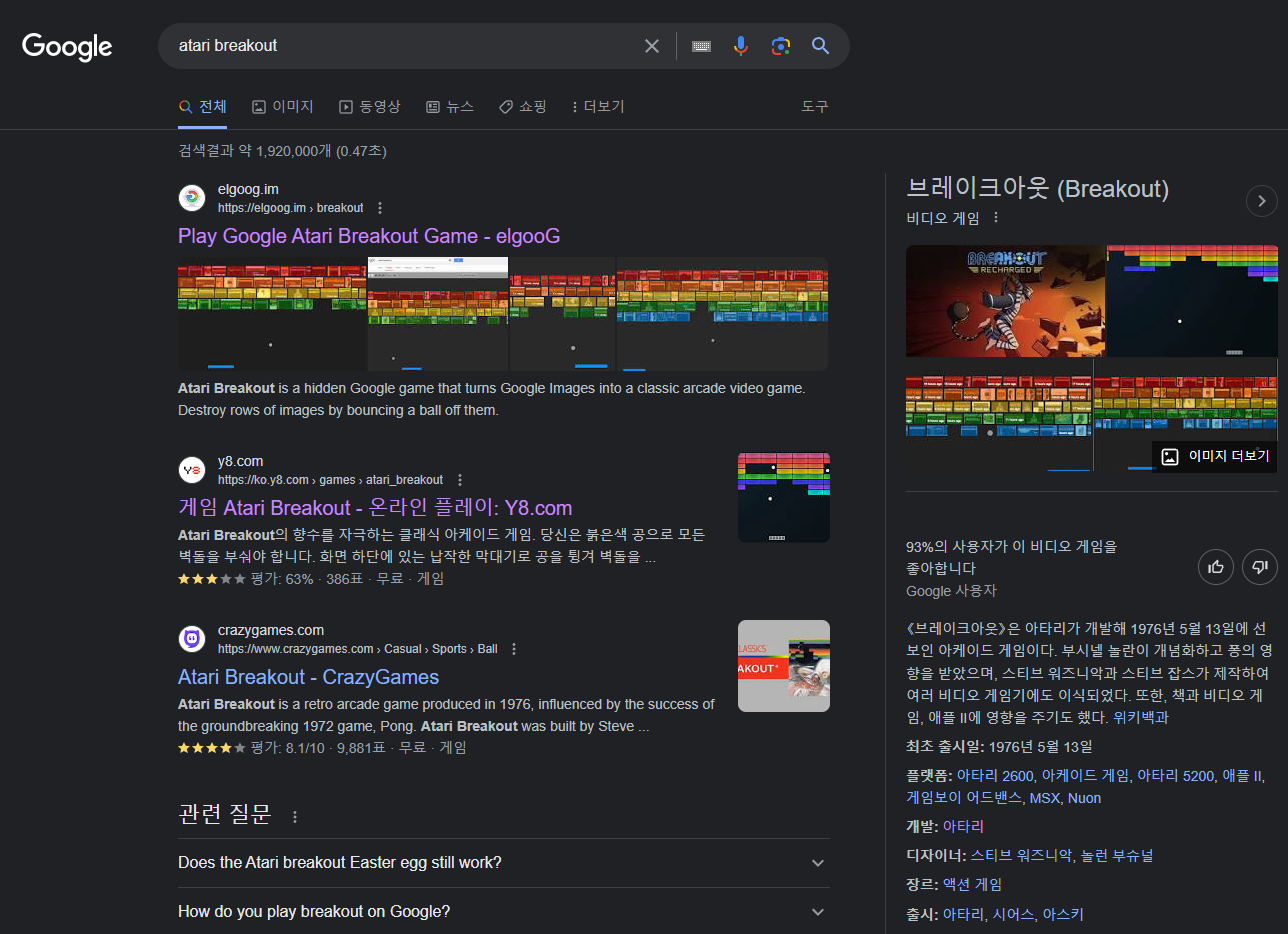Click y8.com site favicon
Viewport: 1288px width, 934px height.
click(192, 470)
